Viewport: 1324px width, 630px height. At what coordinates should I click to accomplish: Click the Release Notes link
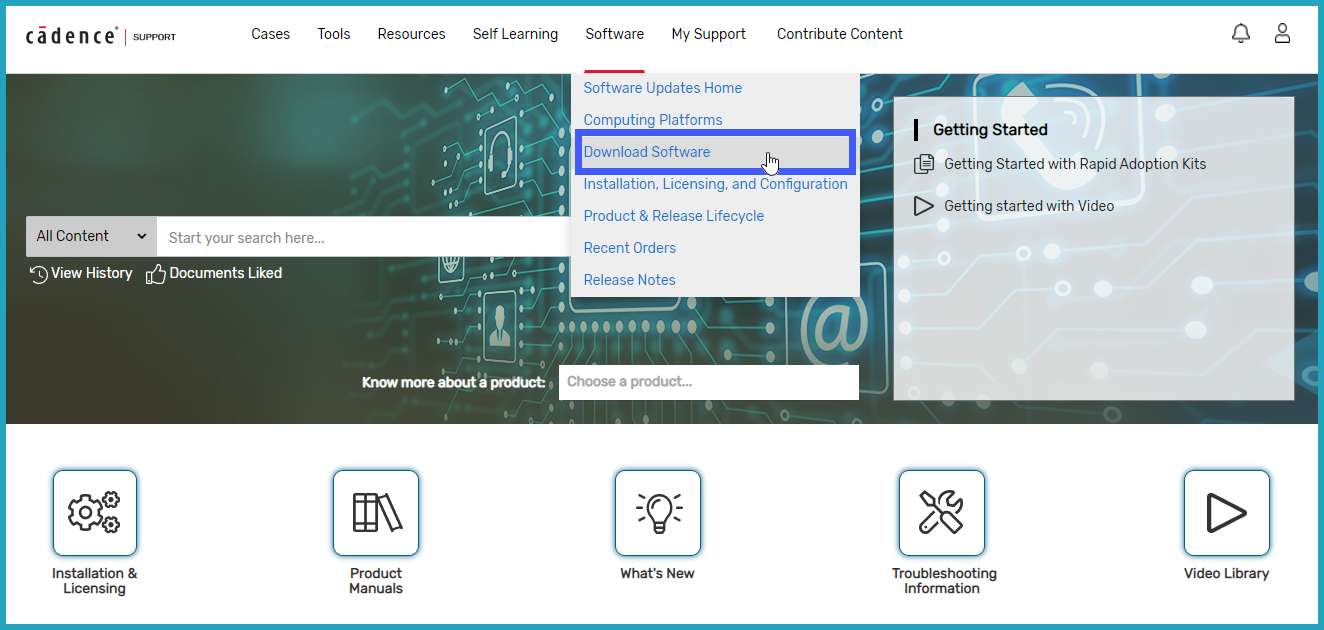[x=629, y=280]
